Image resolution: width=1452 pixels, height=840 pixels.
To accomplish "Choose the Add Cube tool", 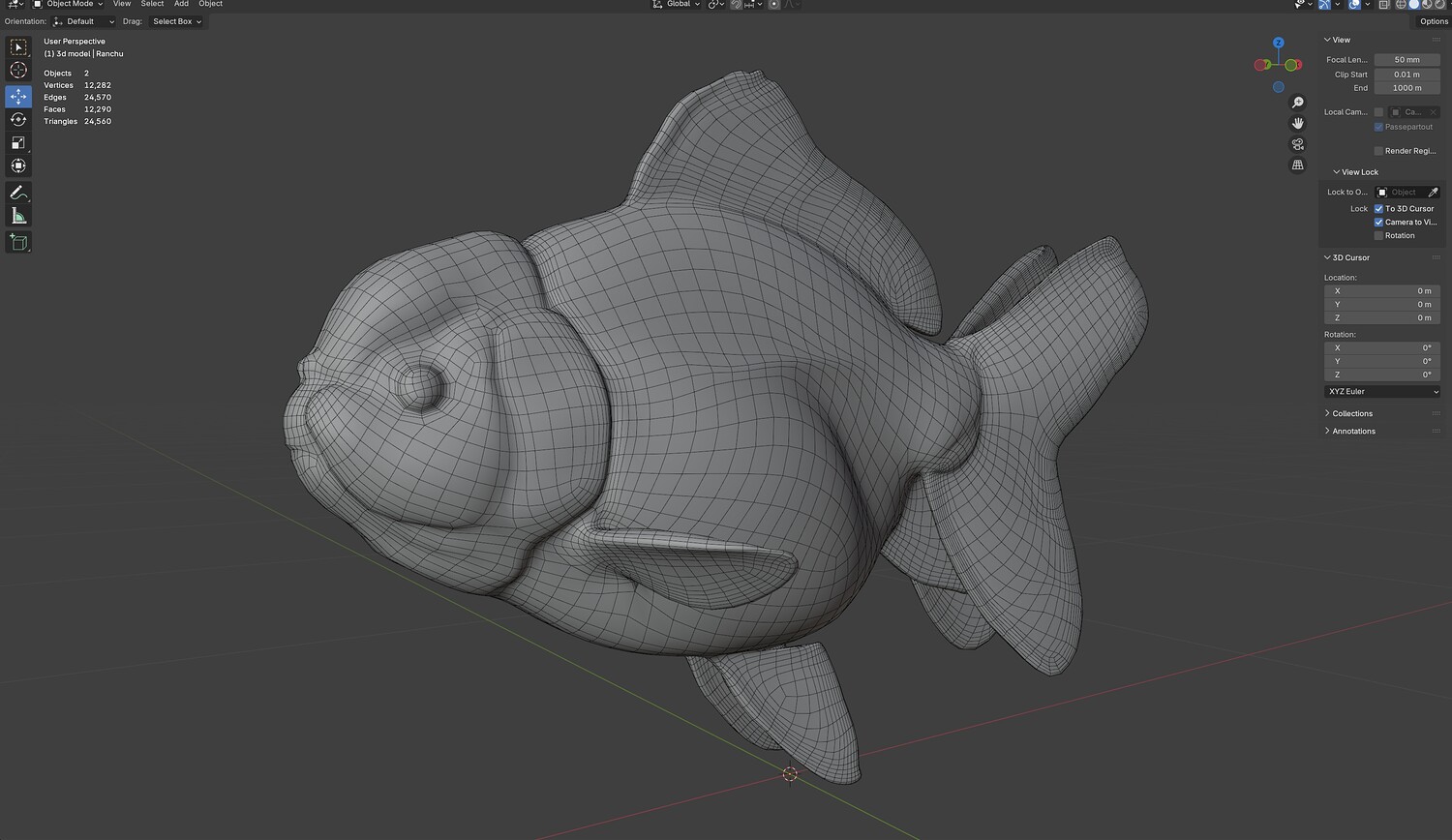I will click(x=18, y=242).
